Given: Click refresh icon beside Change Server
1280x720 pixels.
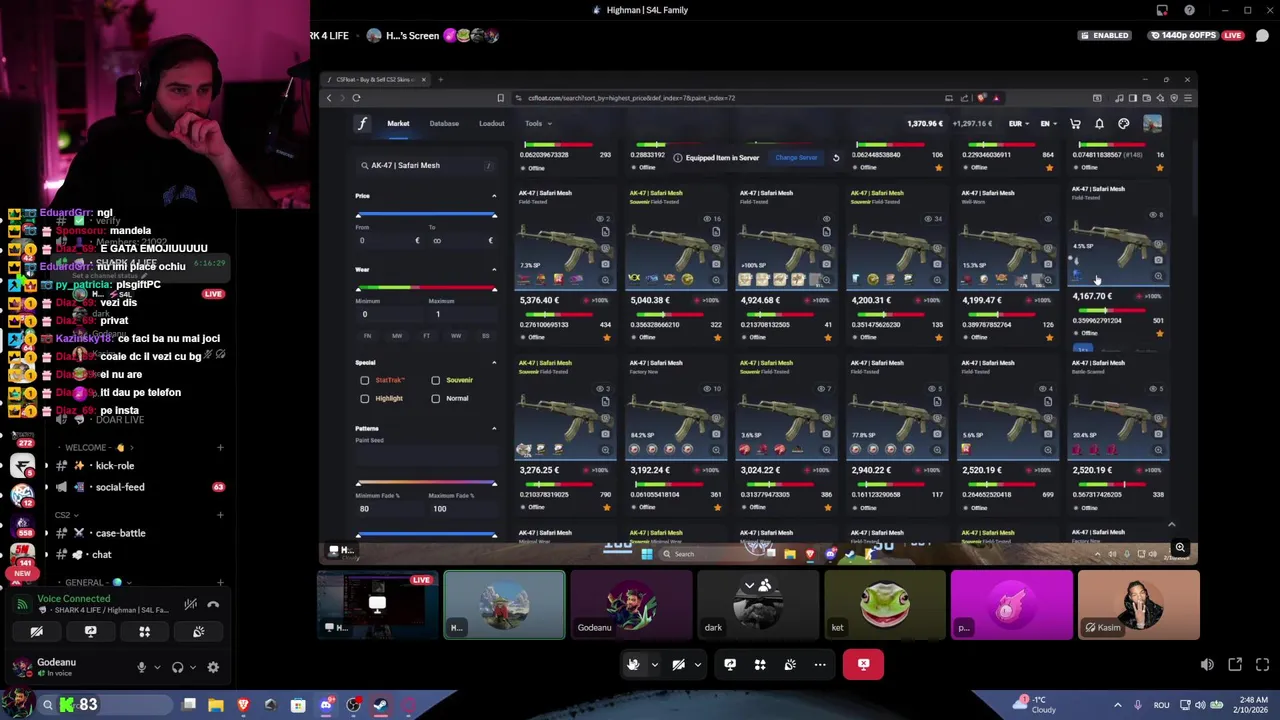Looking at the screenshot, I should point(836,158).
